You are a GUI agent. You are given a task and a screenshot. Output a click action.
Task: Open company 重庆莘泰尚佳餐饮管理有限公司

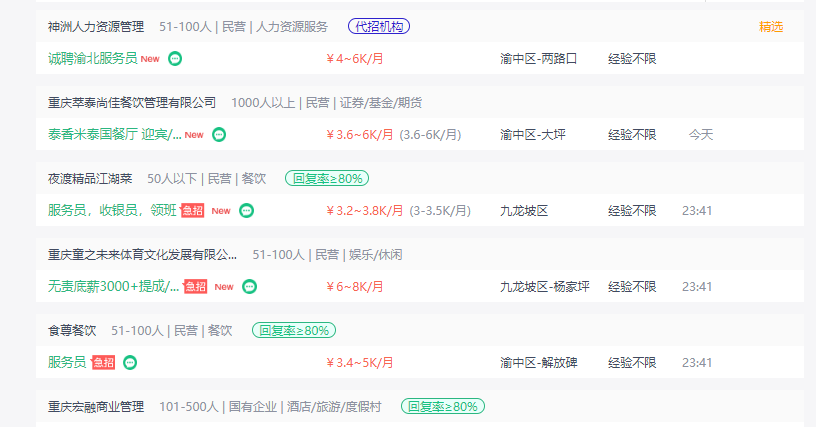(x=132, y=102)
